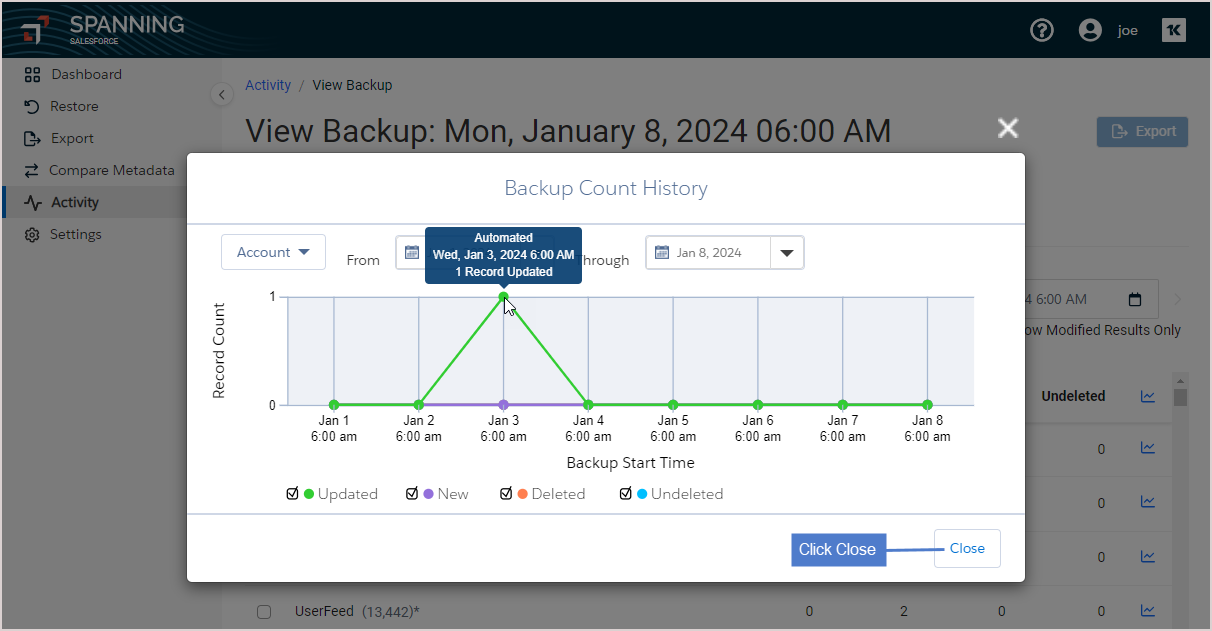This screenshot has height=631, width=1212.
Task: Expand the Through date dropdown arrow
Action: point(787,253)
